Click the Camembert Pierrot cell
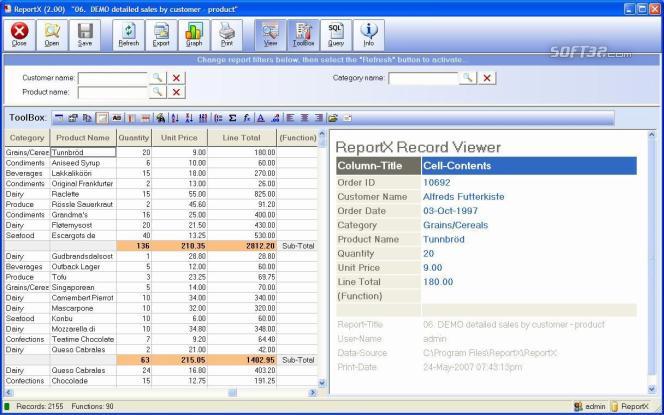 (x=83, y=298)
